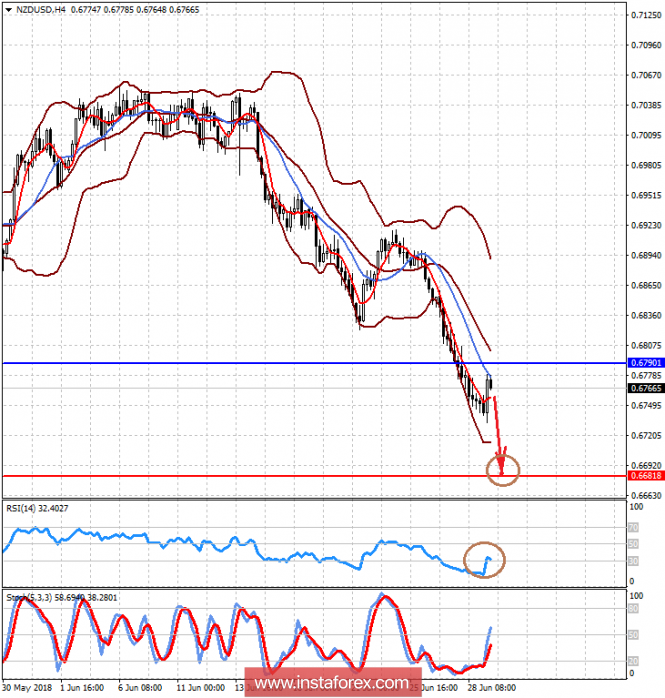Click the 70 level on RSI scale

tap(634, 526)
